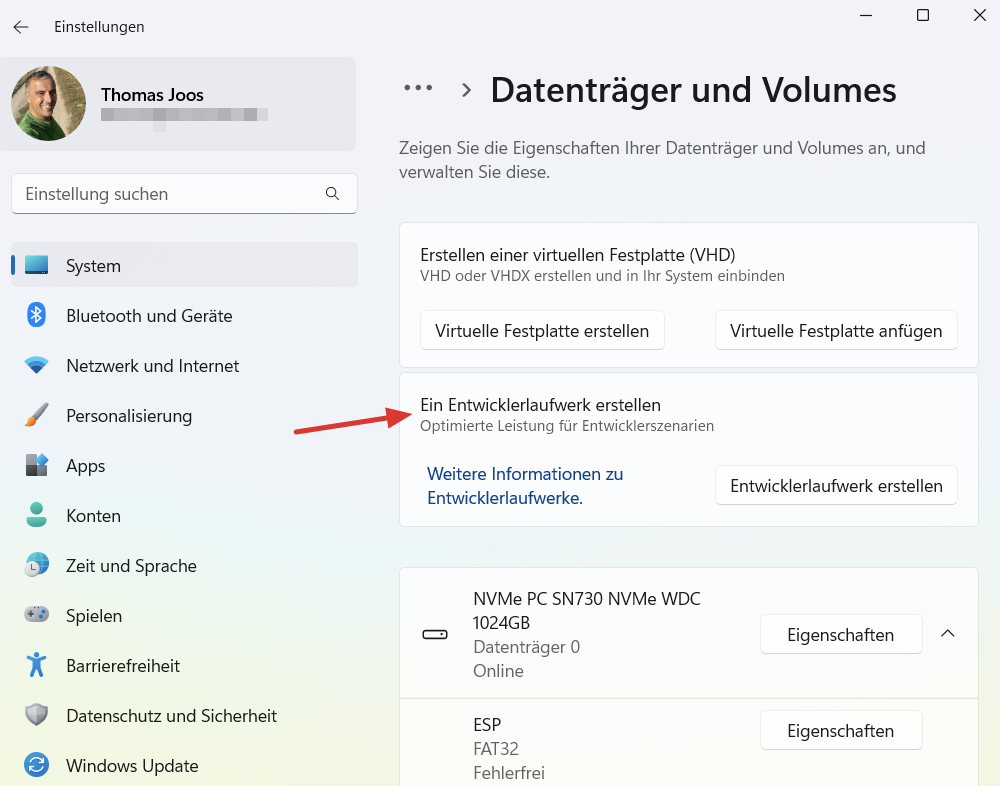1000x786 pixels.
Task: Focus the Einstellung suchen search field
Action: click(170, 194)
